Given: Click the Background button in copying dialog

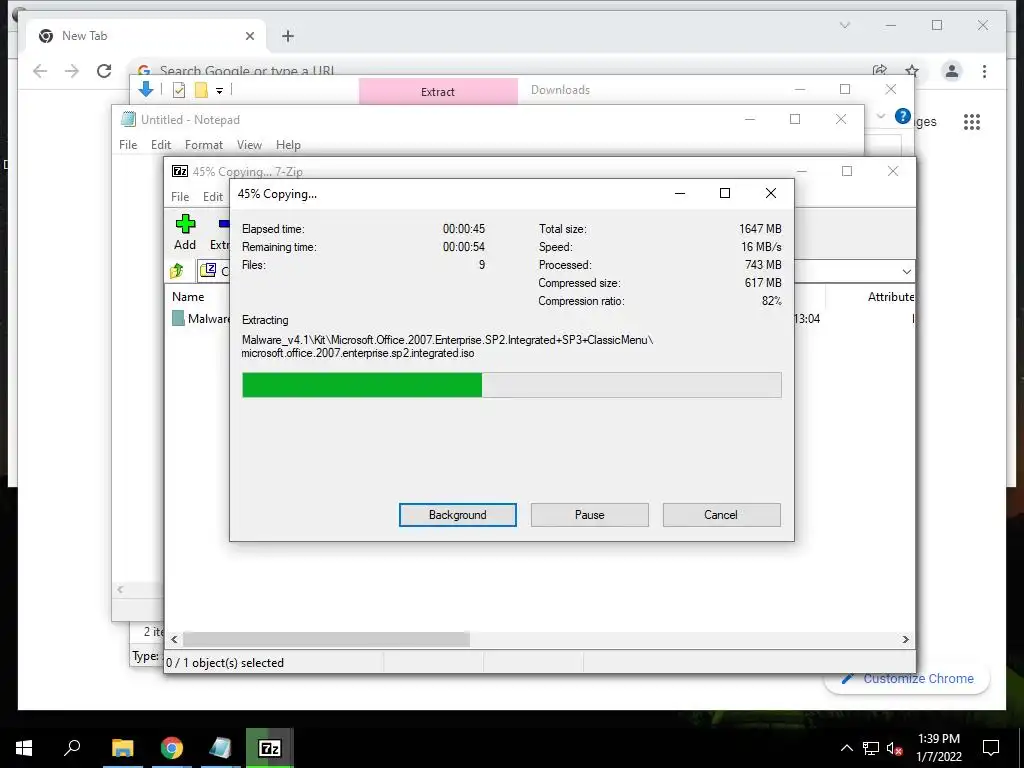Looking at the screenshot, I should point(457,515).
